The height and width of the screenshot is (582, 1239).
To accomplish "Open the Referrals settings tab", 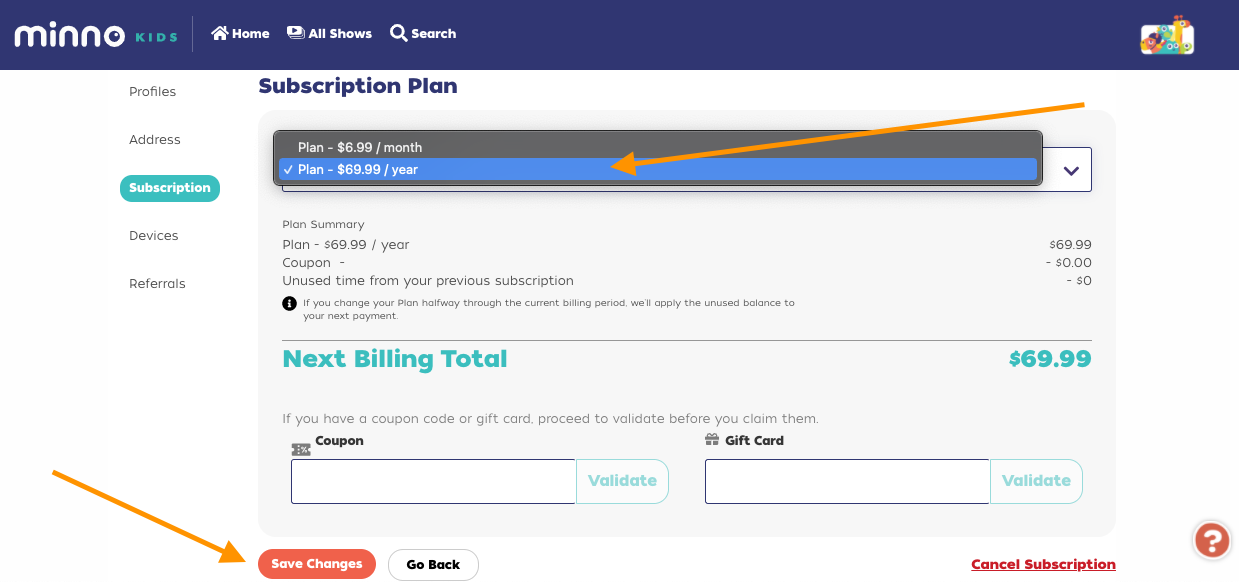I will tap(157, 284).
